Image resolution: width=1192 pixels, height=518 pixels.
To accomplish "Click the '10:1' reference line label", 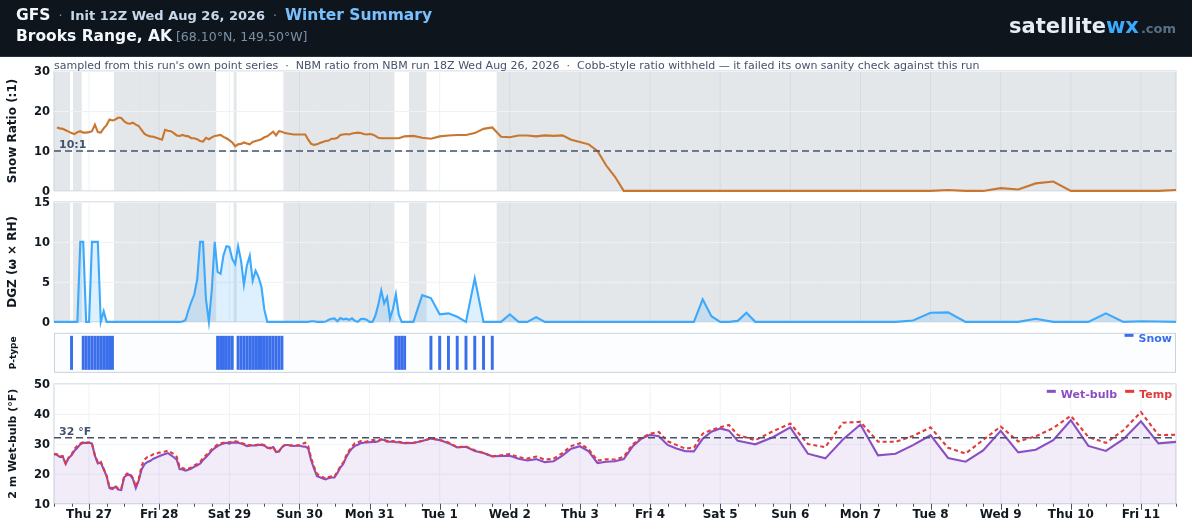I will pos(73,144).
